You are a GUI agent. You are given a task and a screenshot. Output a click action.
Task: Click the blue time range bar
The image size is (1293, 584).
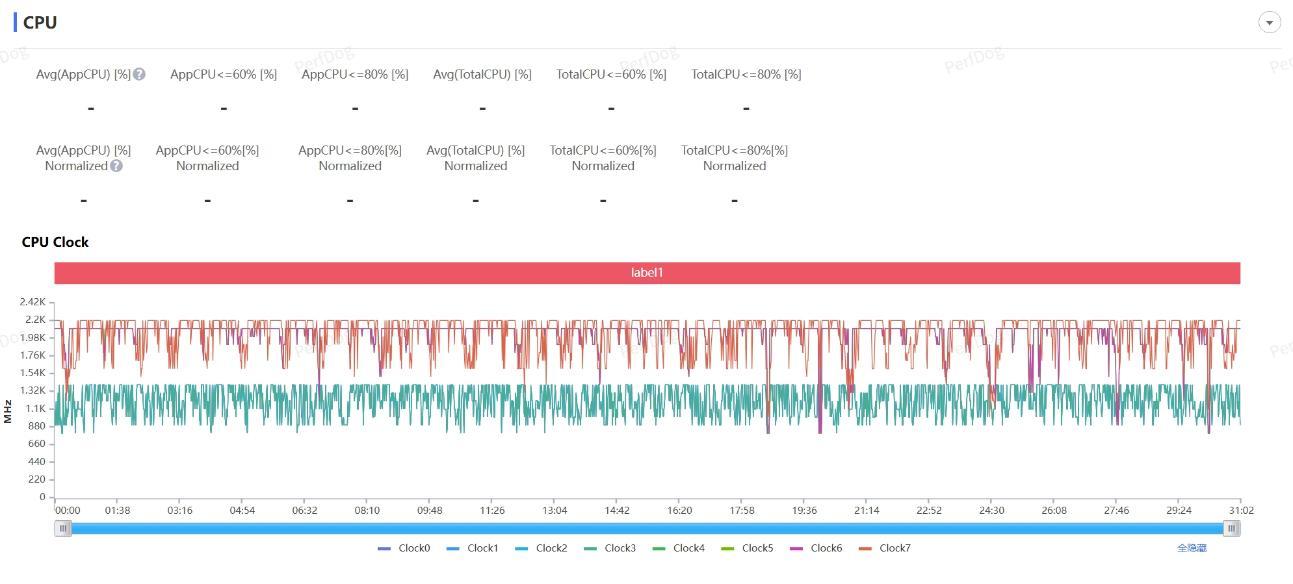pyautogui.click(x=647, y=528)
